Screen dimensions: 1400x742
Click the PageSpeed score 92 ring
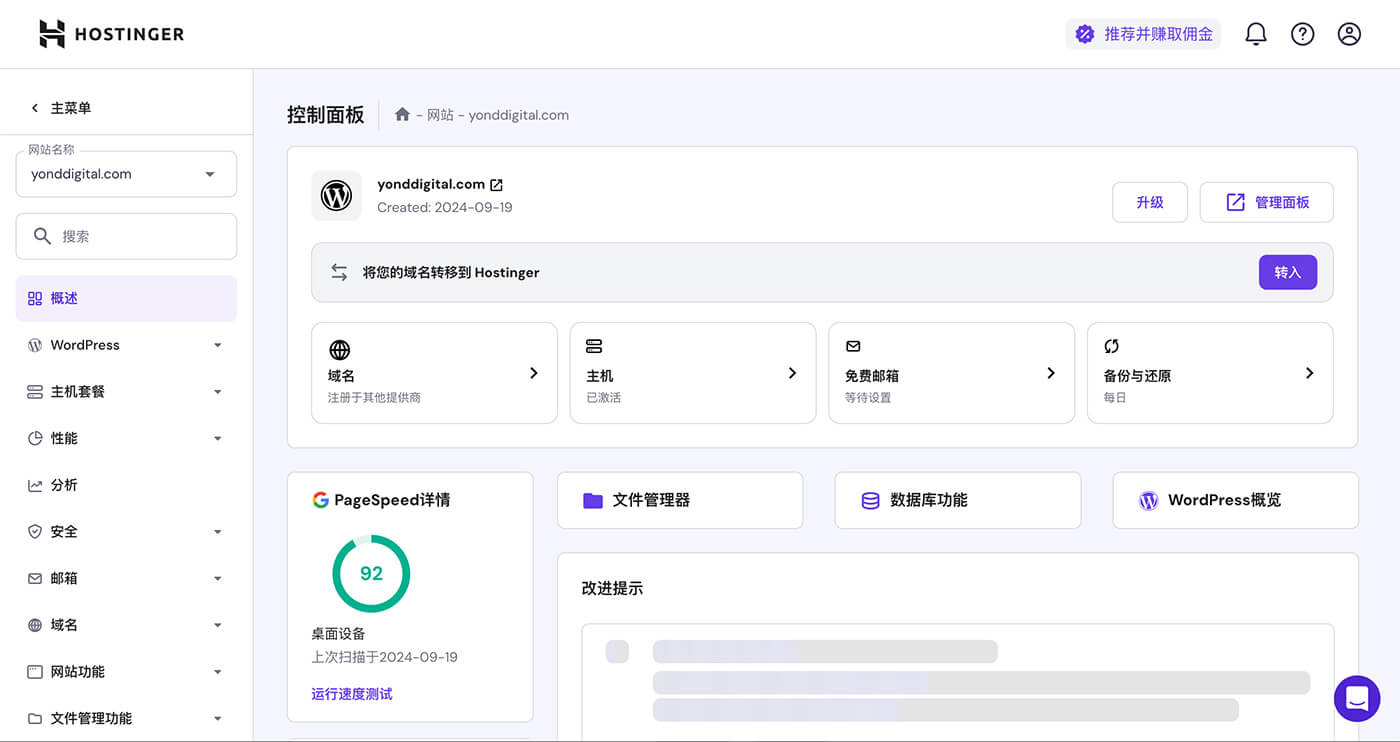(371, 573)
